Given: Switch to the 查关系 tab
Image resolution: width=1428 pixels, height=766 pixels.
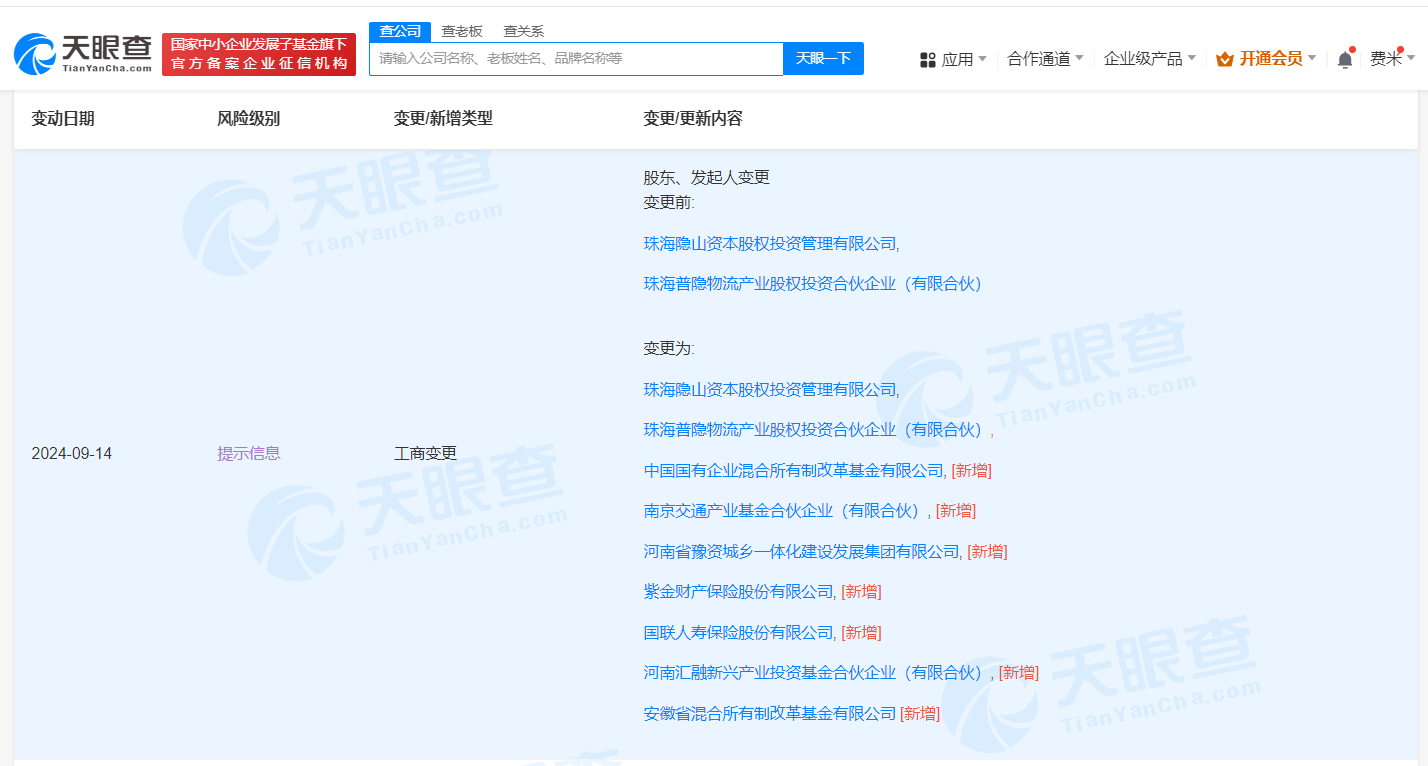Looking at the screenshot, I should pyautogui.click(x=523, y=31).
